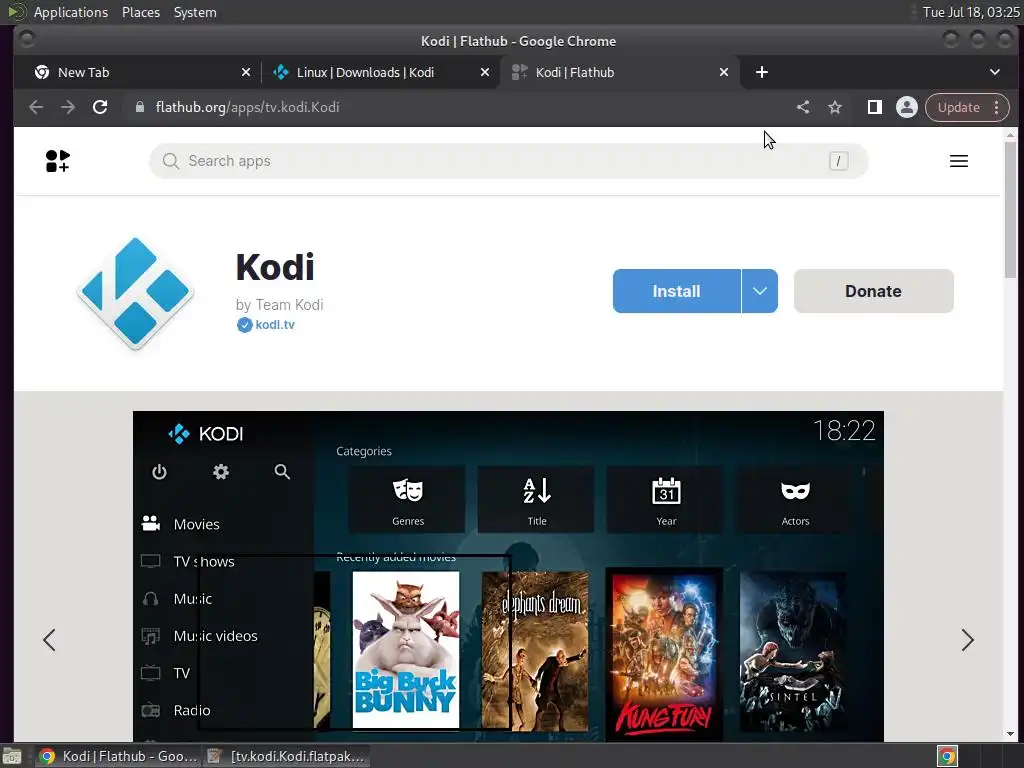This screenshot has width=1024, height=768.
Task: Switch to tv.kodi.Kodi.flatpak taskbar window
Action: click(x=286, y=756)
